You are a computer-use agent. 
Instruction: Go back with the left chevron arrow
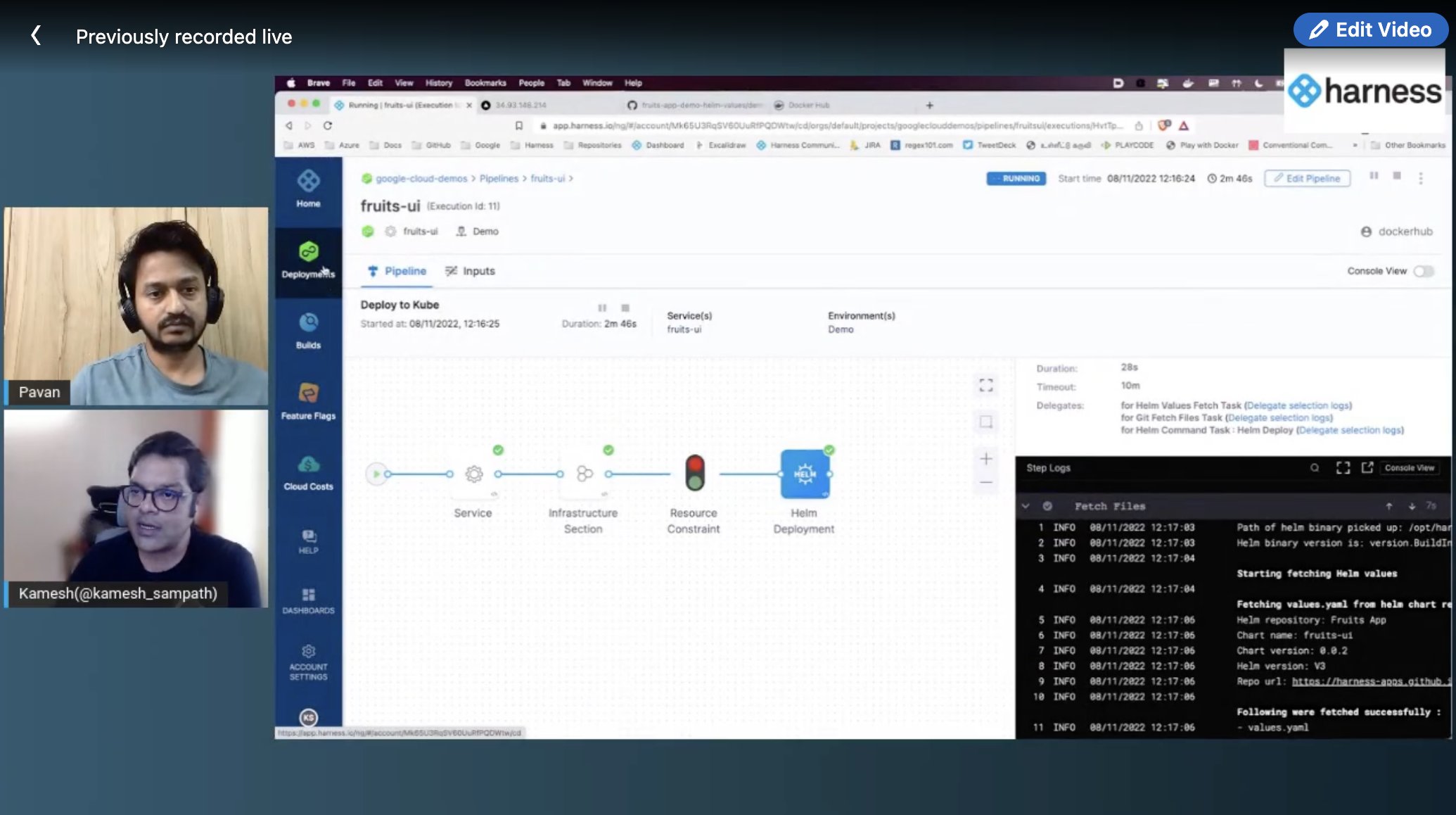coord(36,35)
